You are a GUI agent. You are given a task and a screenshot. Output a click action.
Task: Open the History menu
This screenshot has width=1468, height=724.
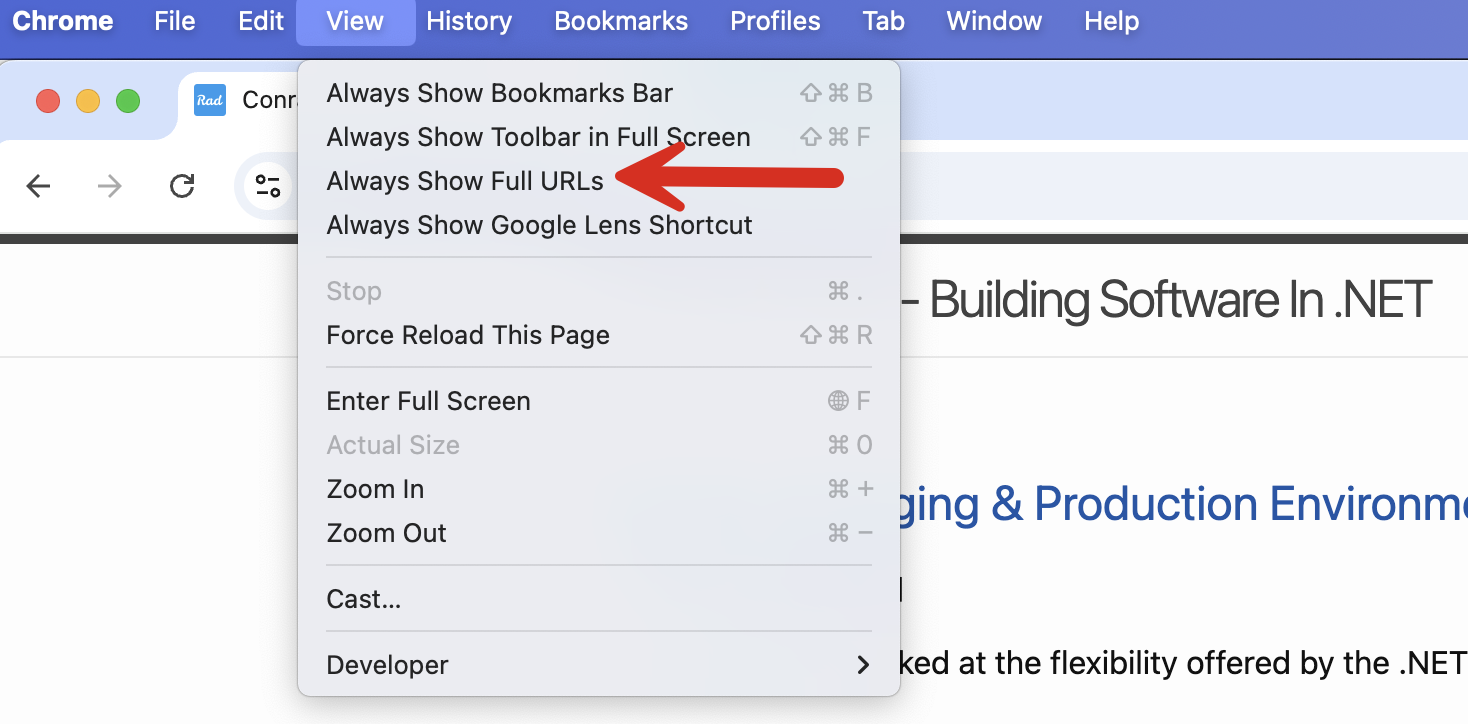click(x=469, y=21)
